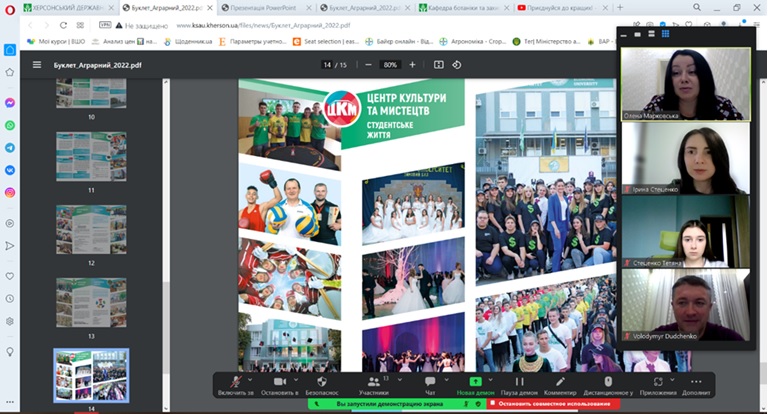Unmute microphone with Включить зв button

pyautogui.click(x=236, y=386)
